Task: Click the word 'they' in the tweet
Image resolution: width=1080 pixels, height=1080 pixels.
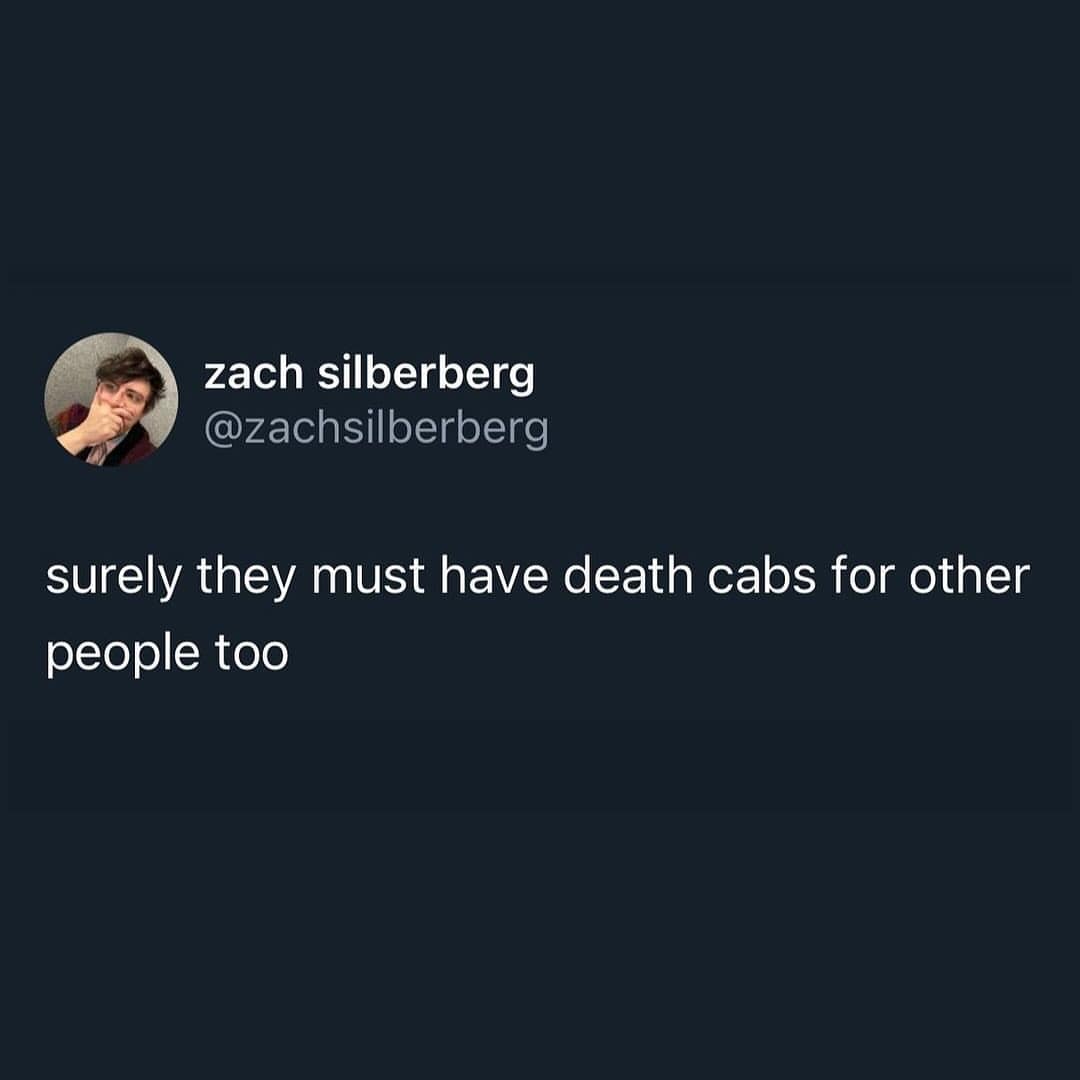Action: [247, 577]
